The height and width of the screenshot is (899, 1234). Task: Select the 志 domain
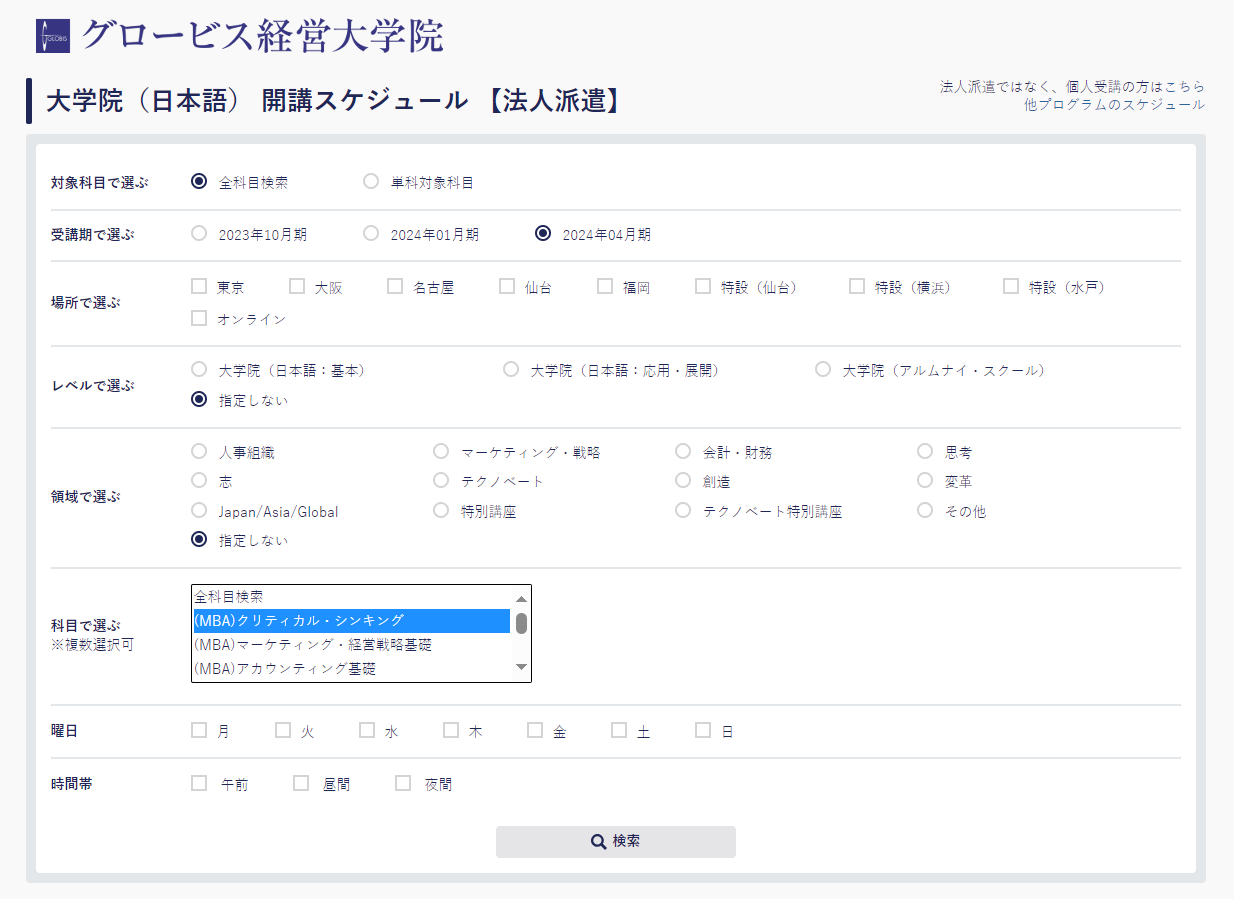tap(199, 480)
